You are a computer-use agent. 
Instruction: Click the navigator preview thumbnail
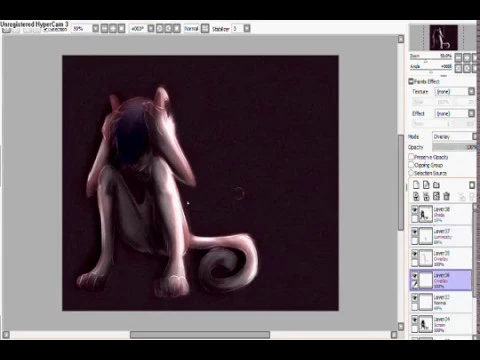443,37
